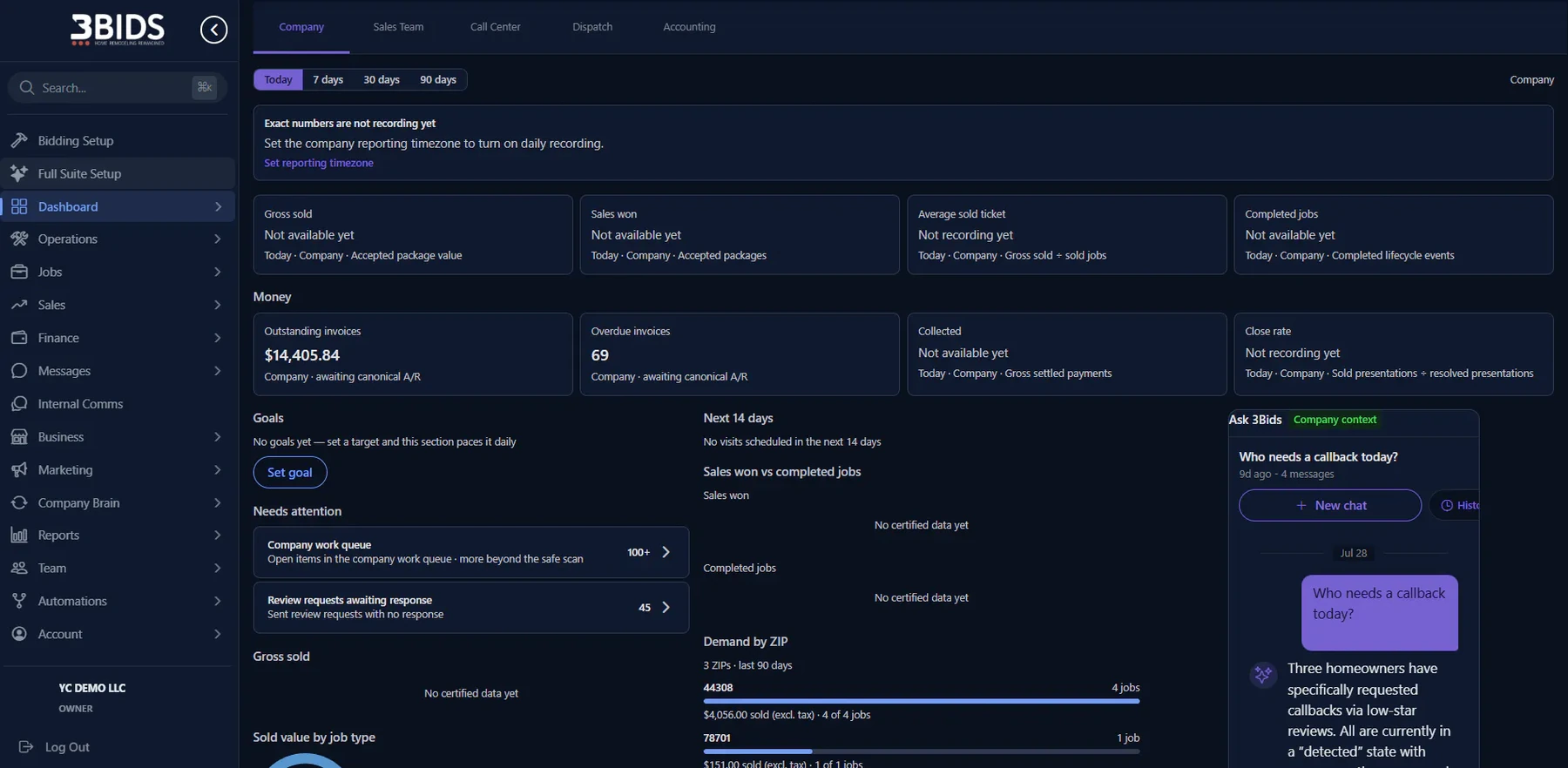Click the Reports bar chart icon
This screenshot has height=768, width=1568.
(19, 536)
